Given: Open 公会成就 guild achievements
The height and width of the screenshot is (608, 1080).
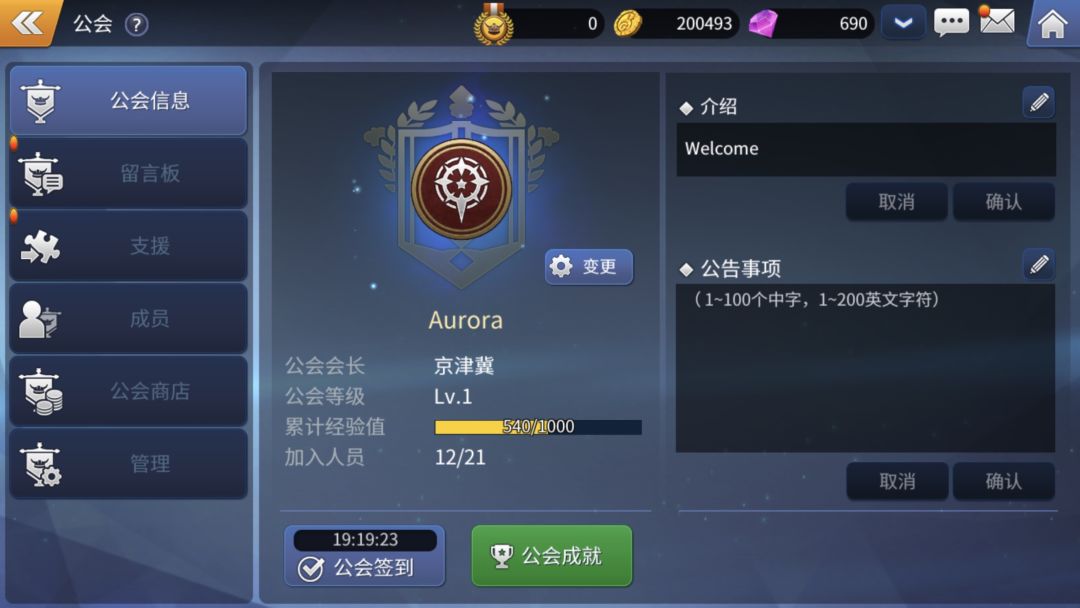Looking at the screenshot, I should click(552, 556).
